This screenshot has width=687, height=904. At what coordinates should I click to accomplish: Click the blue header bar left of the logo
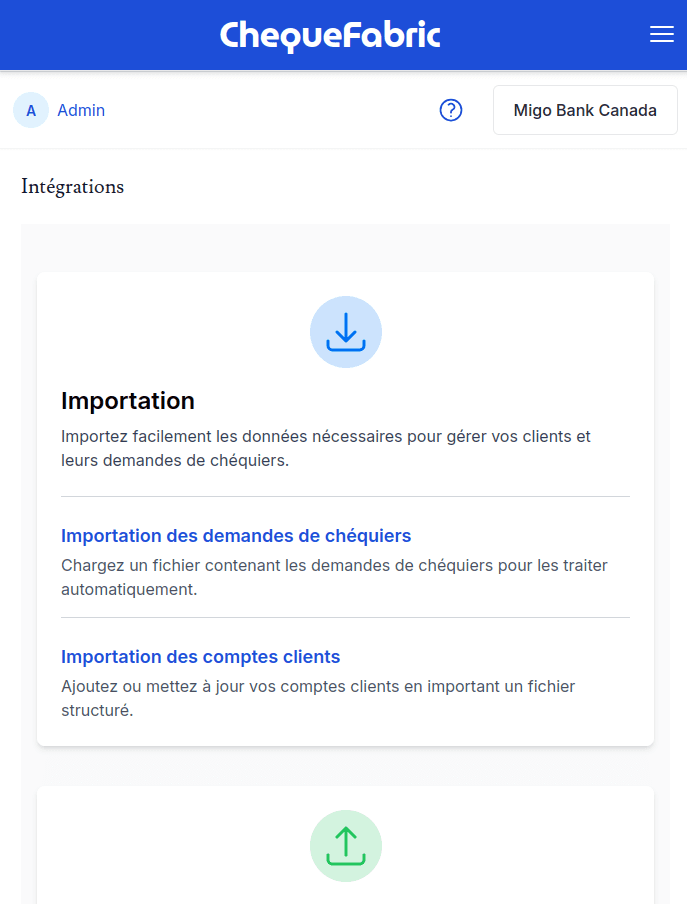pos(100,35)
